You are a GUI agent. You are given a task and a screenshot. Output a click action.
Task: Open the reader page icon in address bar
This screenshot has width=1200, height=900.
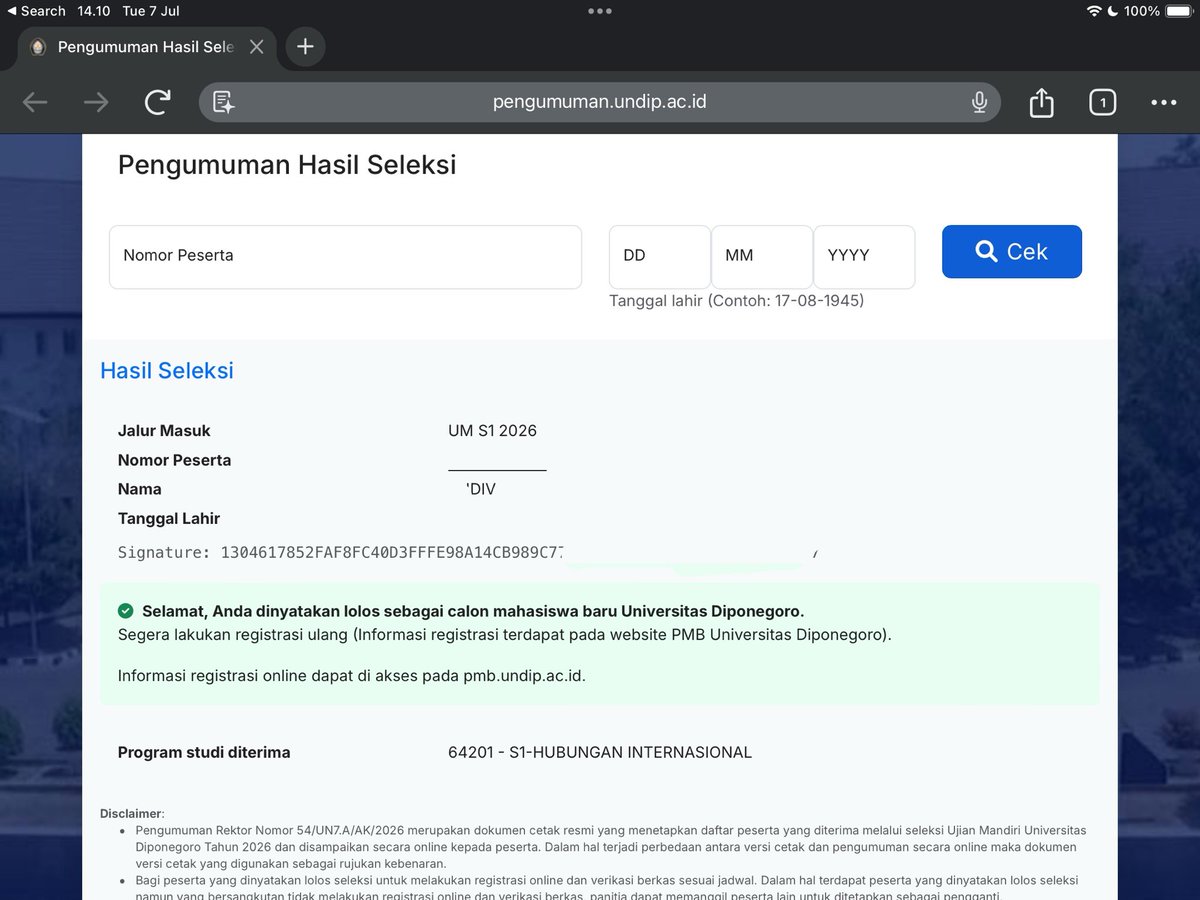(x=223, y=102)
